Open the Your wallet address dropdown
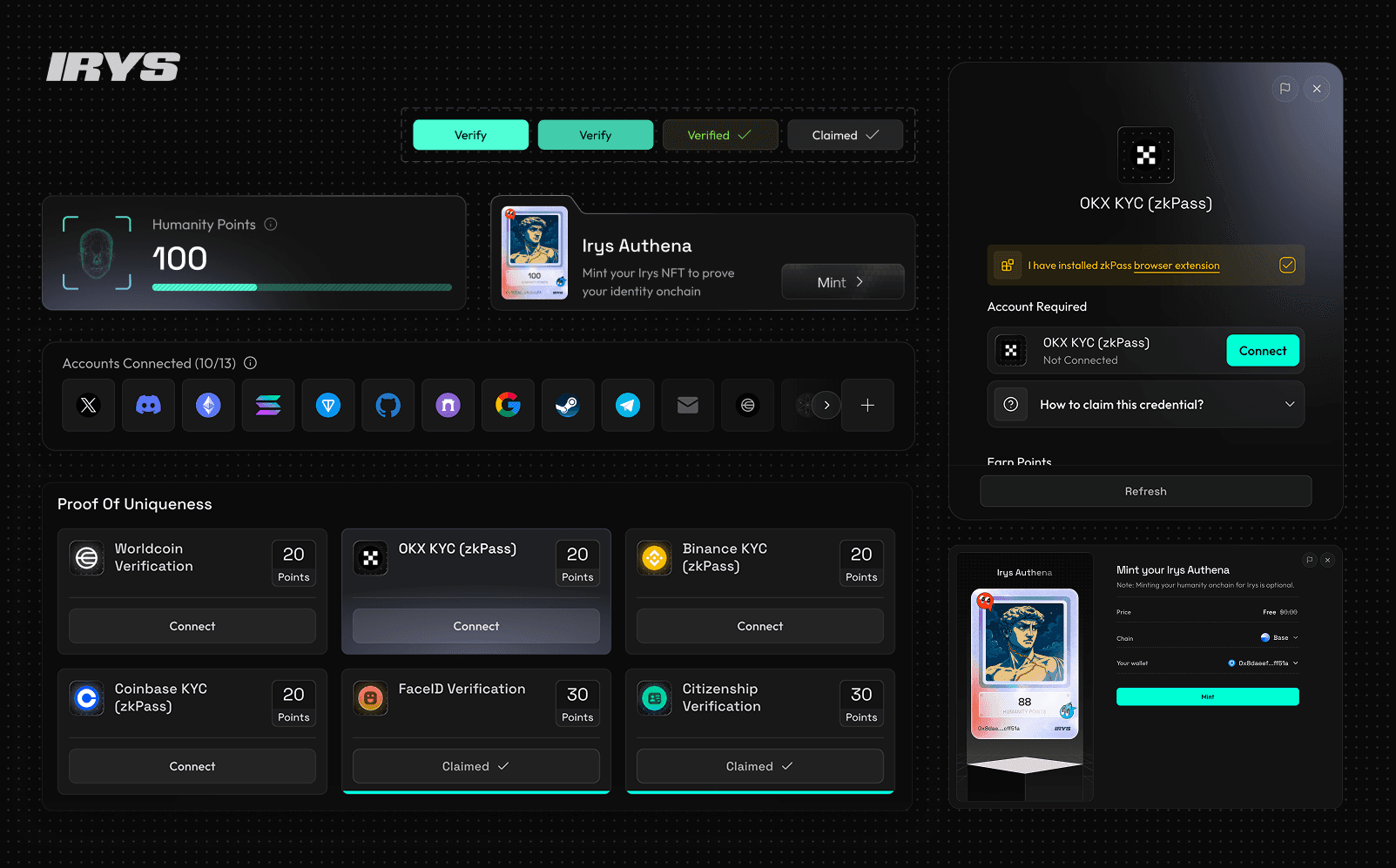The width and height of the screenshot is (1396, 868). [1263, 663]
